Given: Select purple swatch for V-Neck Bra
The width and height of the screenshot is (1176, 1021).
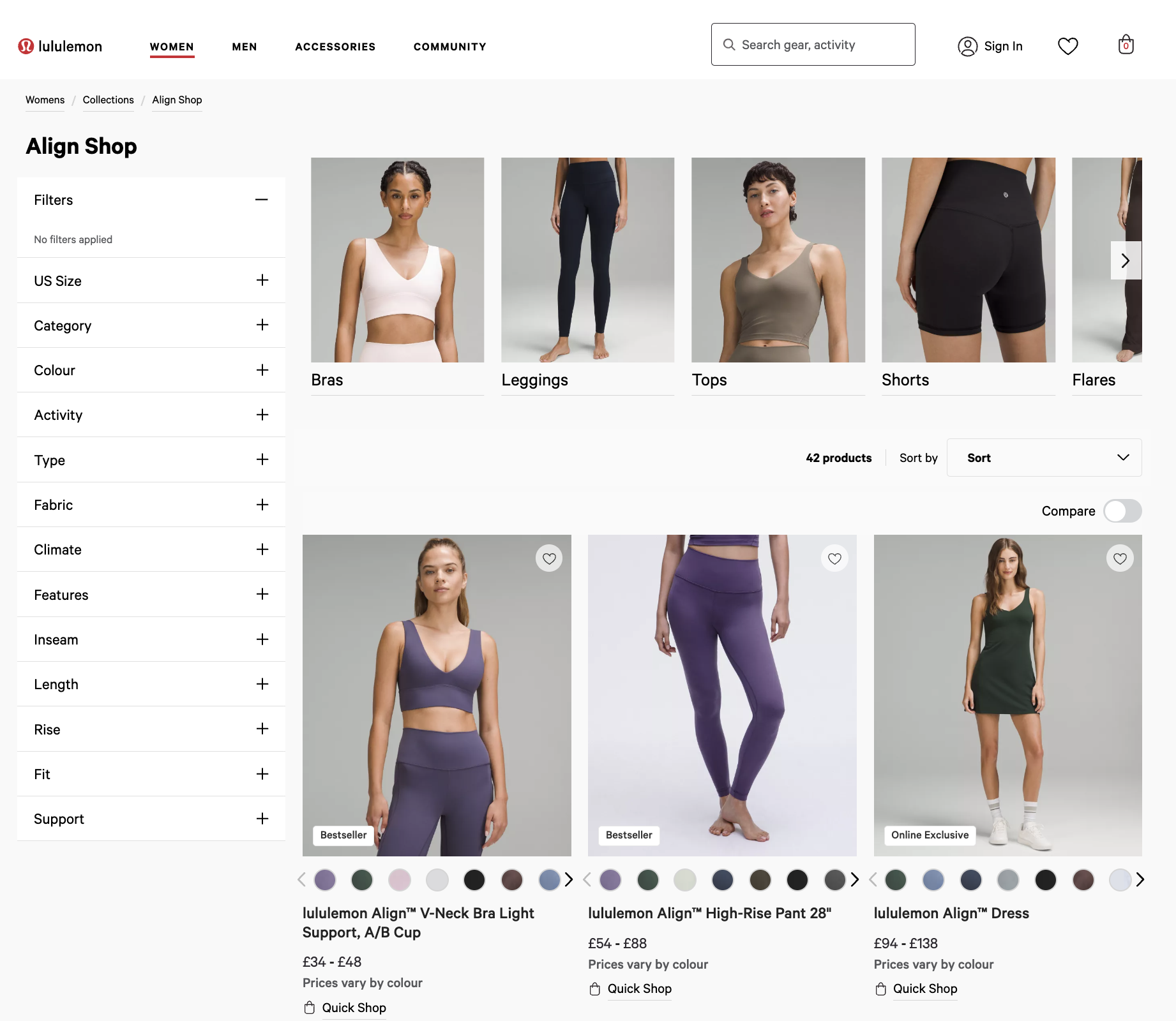Looking at the screenshot, I should click(325, 880).
